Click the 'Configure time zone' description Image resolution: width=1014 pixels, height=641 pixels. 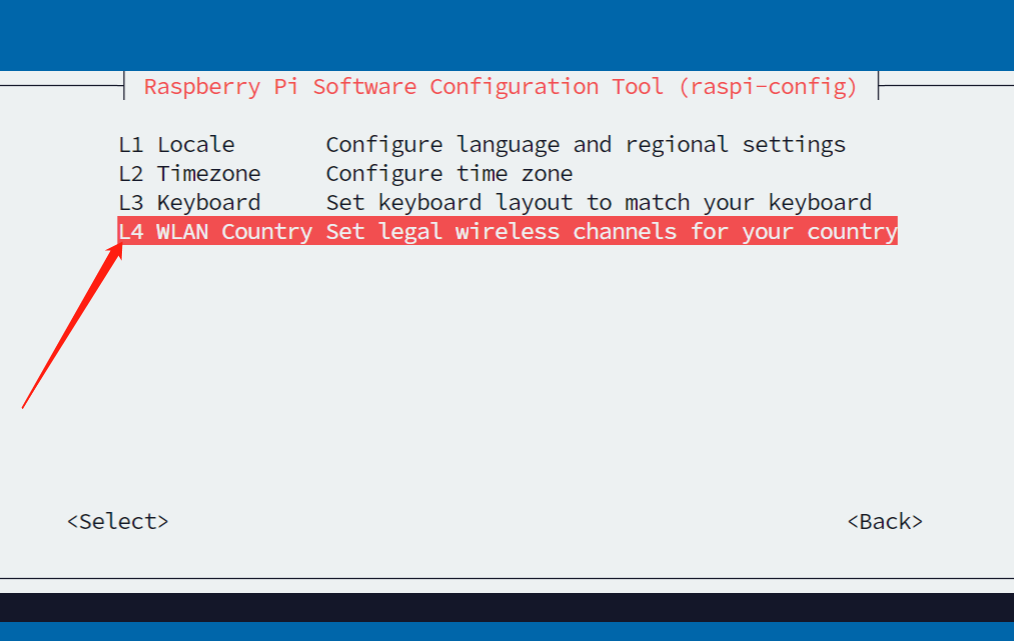click(449, 173)
